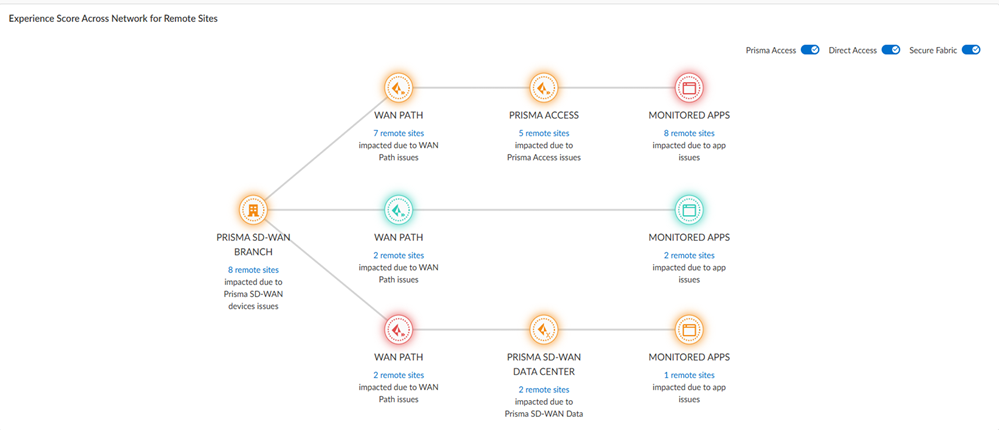The image size is (999, 430).
Task: Click the Prisma SD-WAN Data Center icon
Action: click(544, 329)
